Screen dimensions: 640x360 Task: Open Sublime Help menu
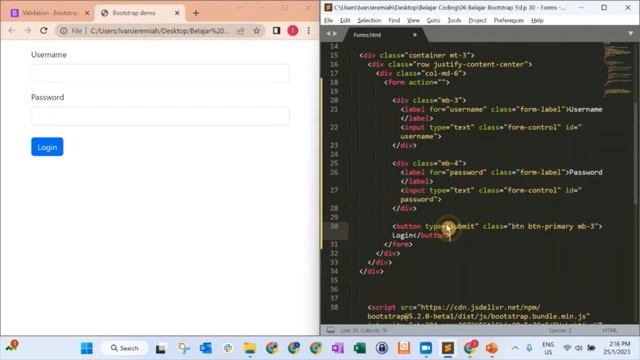[x=537, y=20]
